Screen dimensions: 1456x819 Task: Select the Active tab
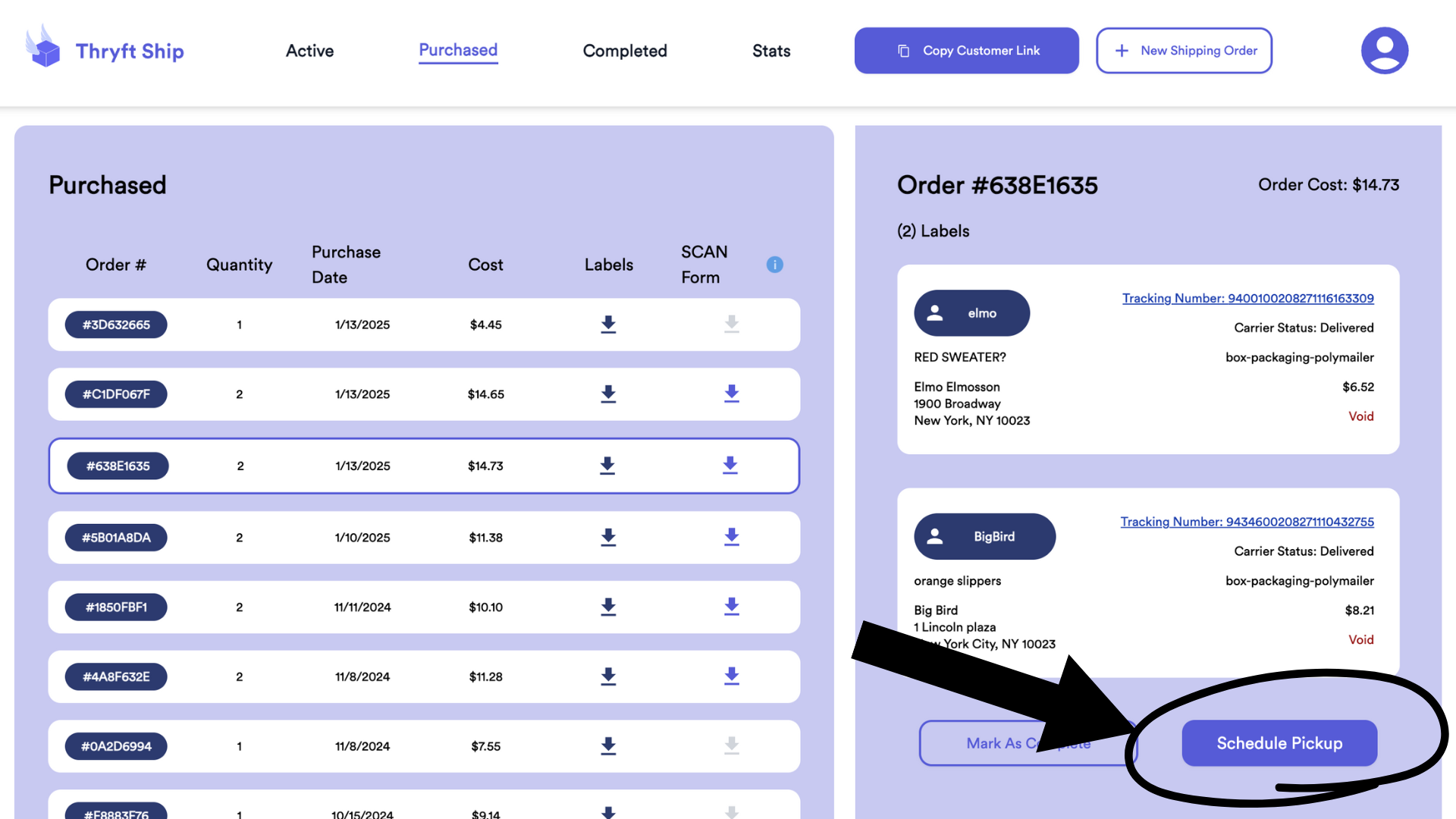(x=309, y=49)
